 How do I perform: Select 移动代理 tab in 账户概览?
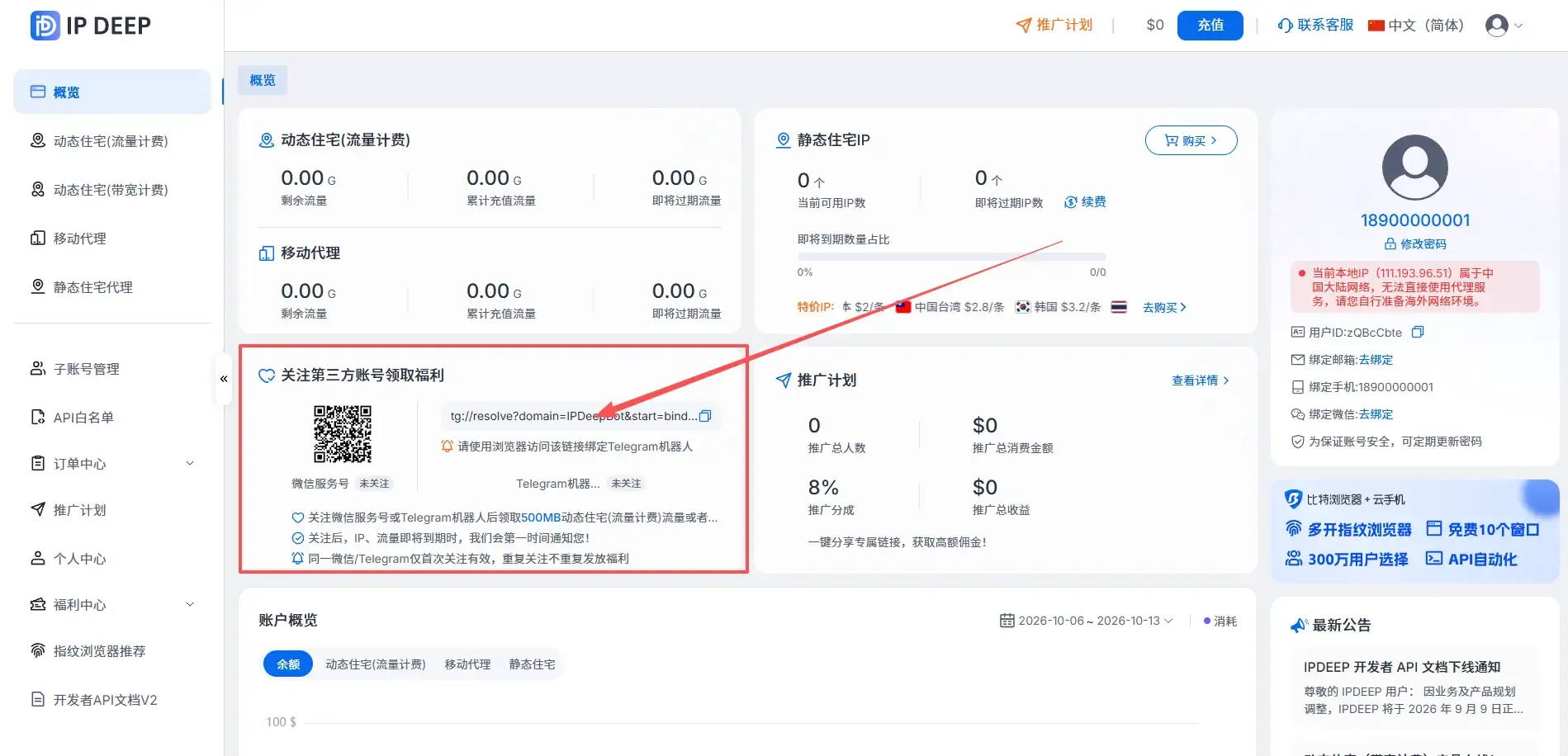click(x=467, y=664)
